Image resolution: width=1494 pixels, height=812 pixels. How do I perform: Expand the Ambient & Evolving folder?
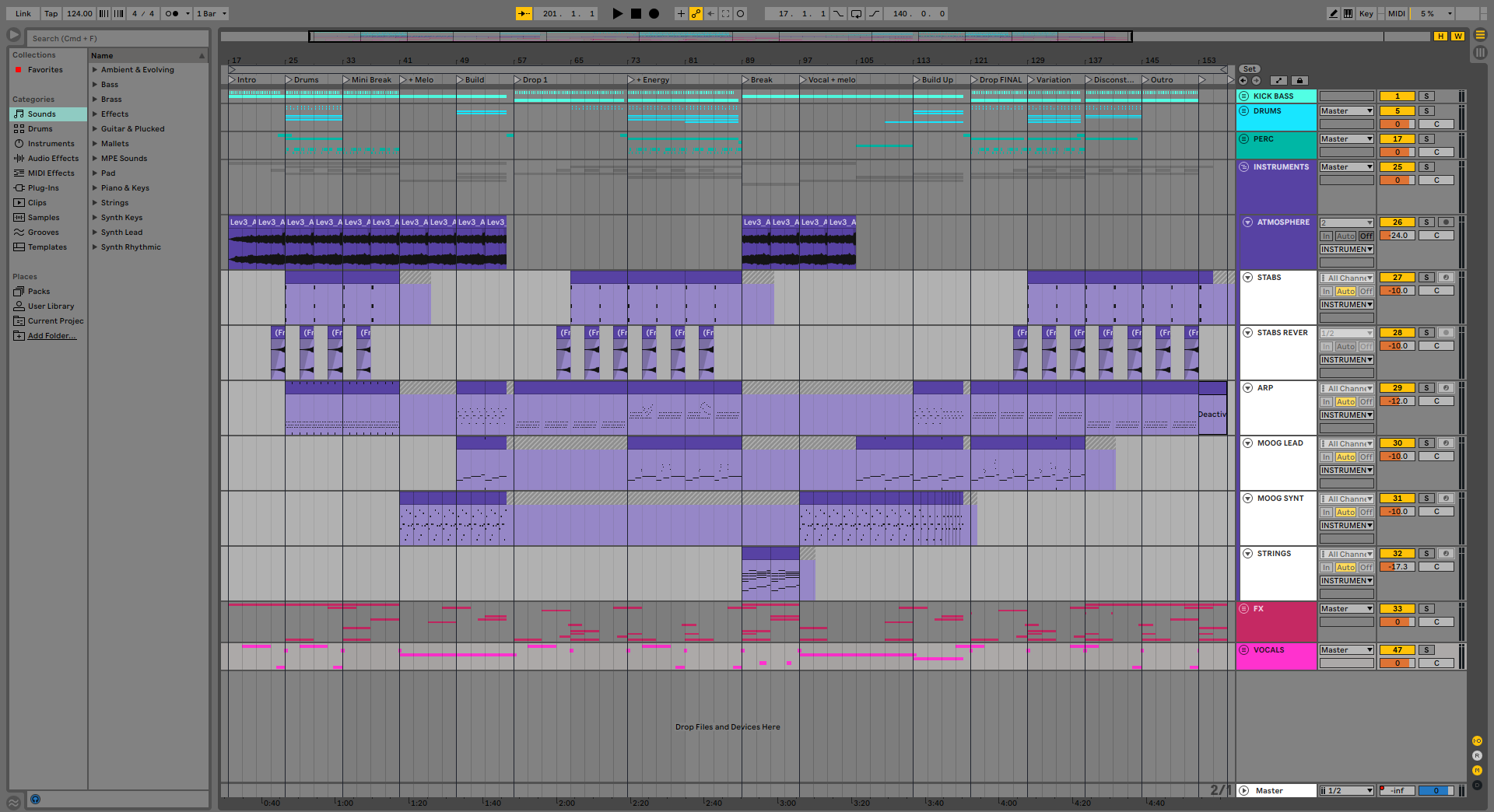[x=95, y=70]
